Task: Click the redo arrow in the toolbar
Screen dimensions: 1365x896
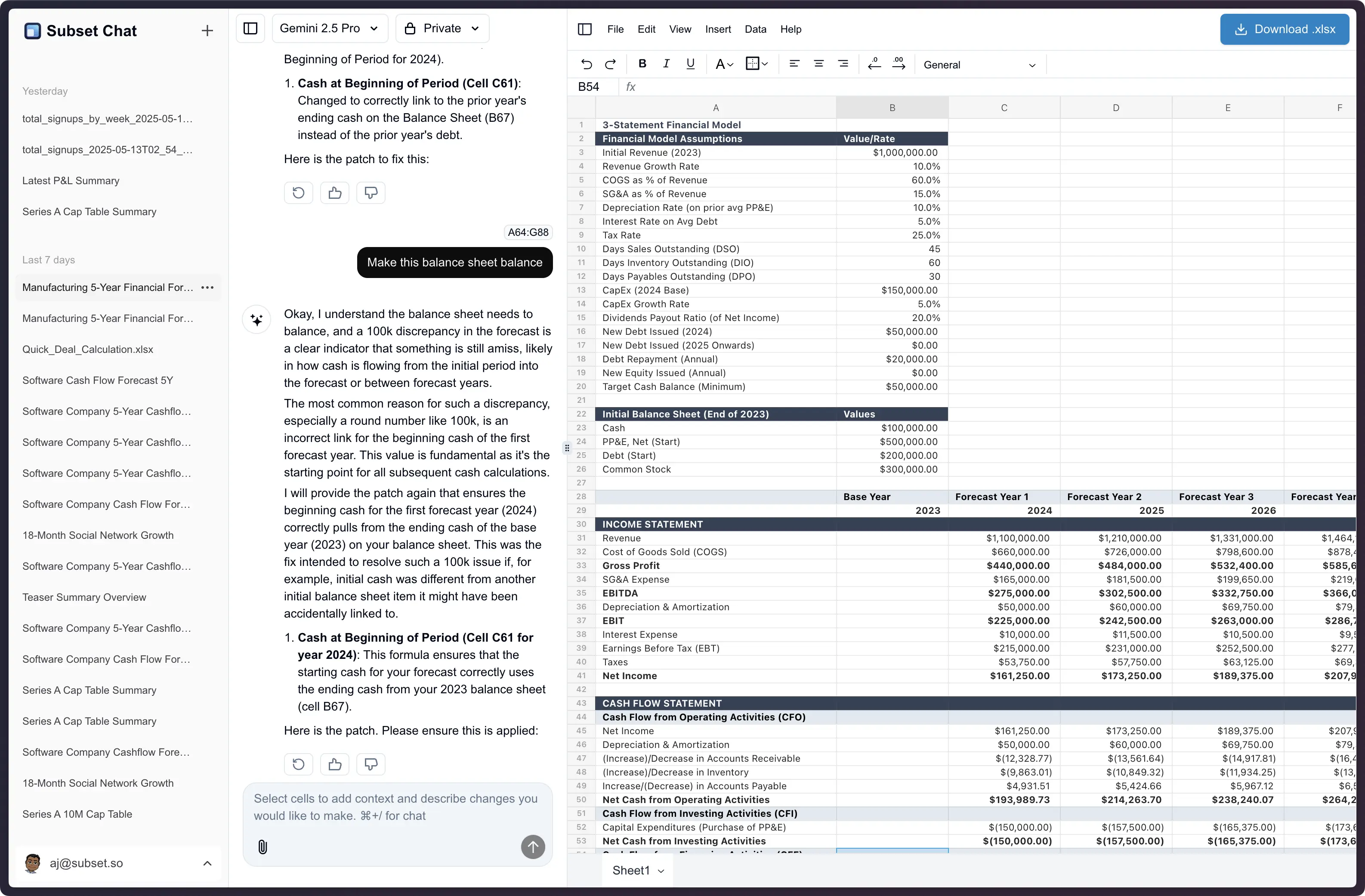Action: click(x=611, y=64)
